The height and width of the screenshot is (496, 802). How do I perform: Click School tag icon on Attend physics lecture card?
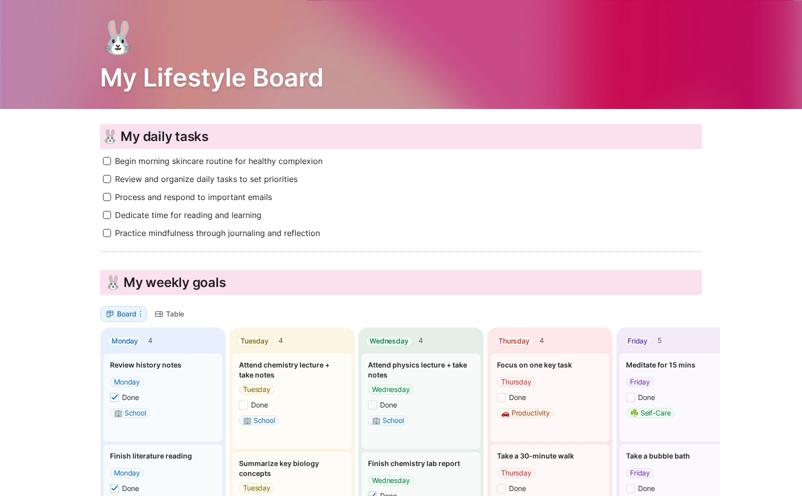[x=376, y=421]
